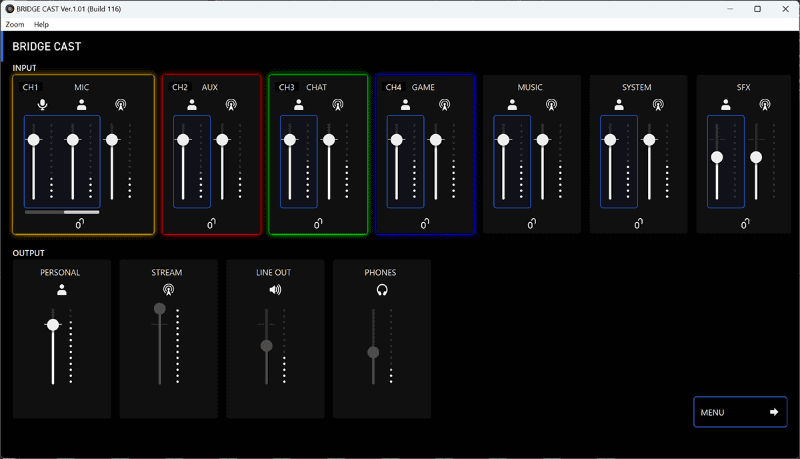Toggle the link icon in SFX channel
Image resolution: width=800 pixels, height=459 pixels.
coord(745,223)
